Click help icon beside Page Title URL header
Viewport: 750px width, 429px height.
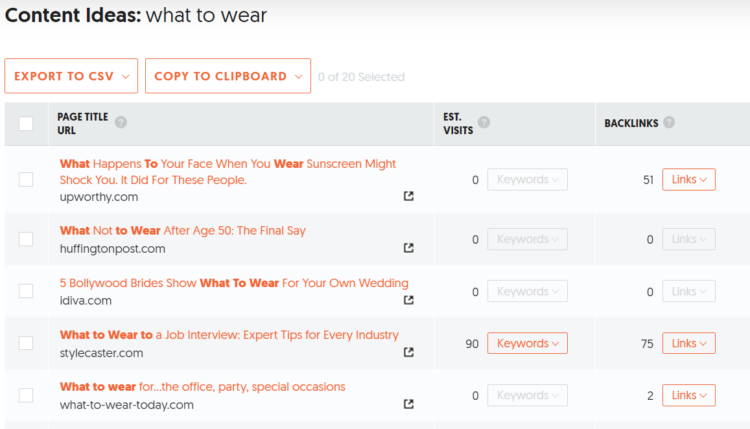(121, 123)
